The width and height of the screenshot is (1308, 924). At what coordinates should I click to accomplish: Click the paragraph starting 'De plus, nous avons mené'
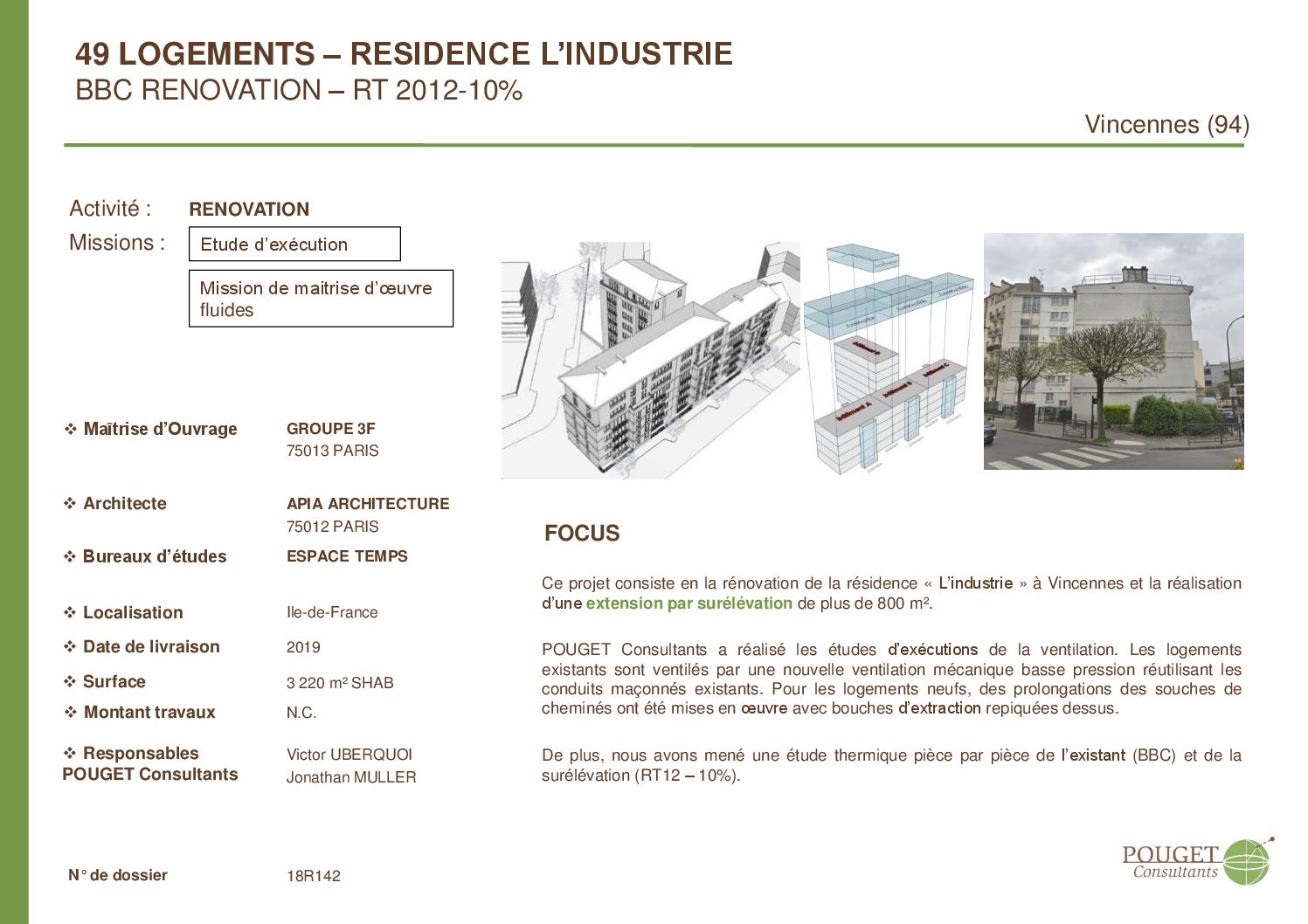coord(891,765)
